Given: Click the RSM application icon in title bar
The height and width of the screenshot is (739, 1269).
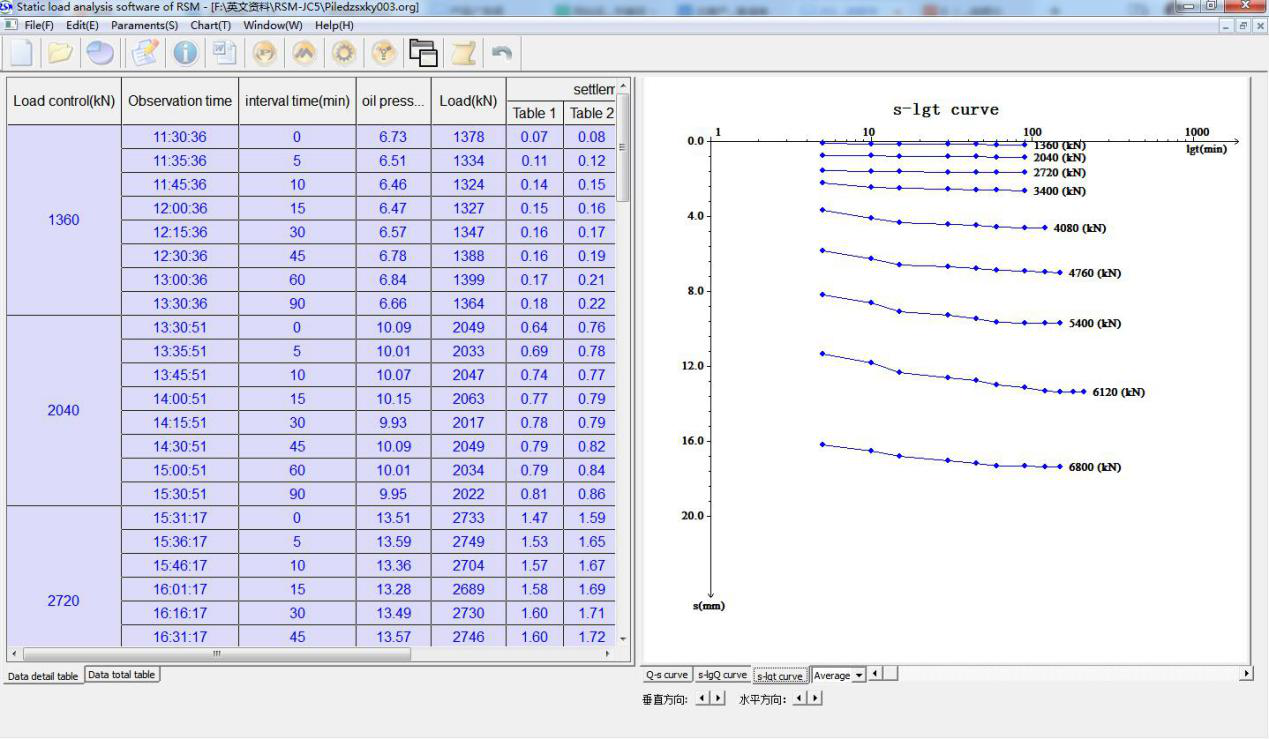Looking at the screenshot, I should coord(8,8).
